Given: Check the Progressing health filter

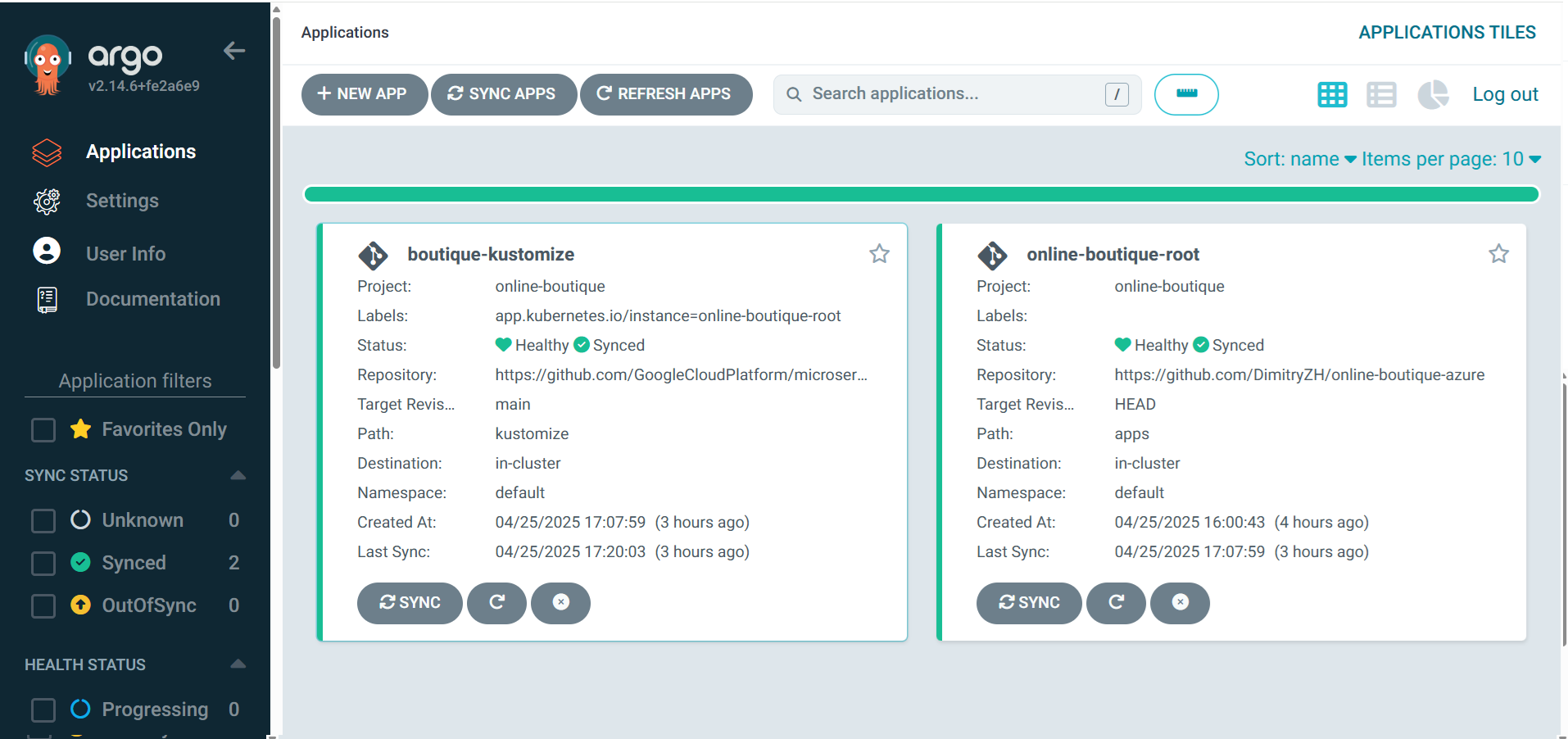Looking at the screenshot, I should [x=43, y=710].
